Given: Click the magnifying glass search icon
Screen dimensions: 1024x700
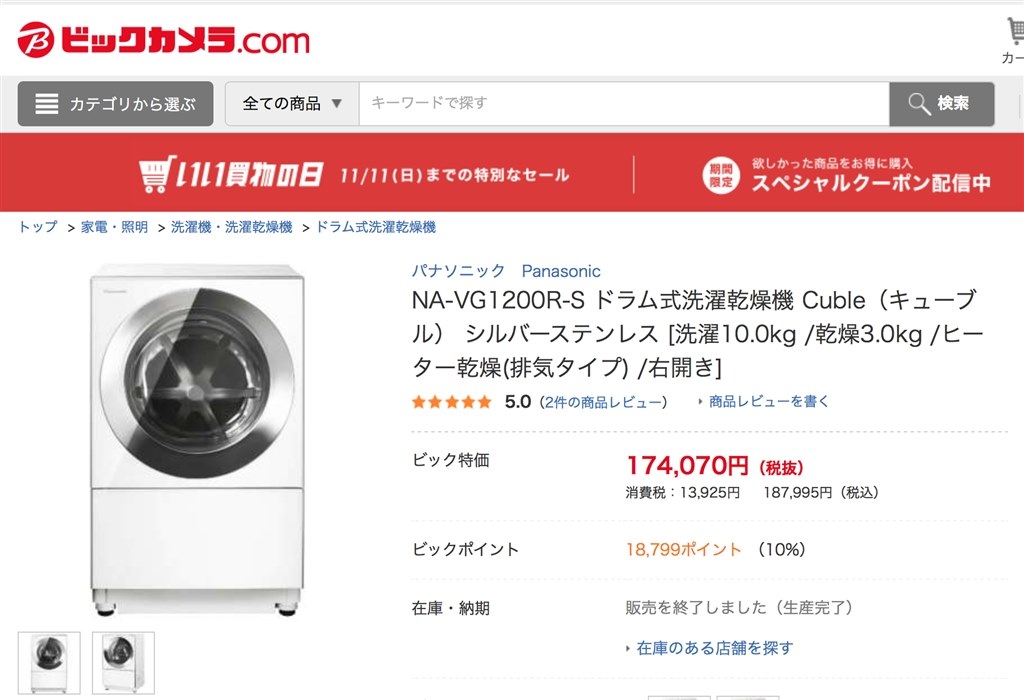Looking at the screenshot, I should [917, 103].
